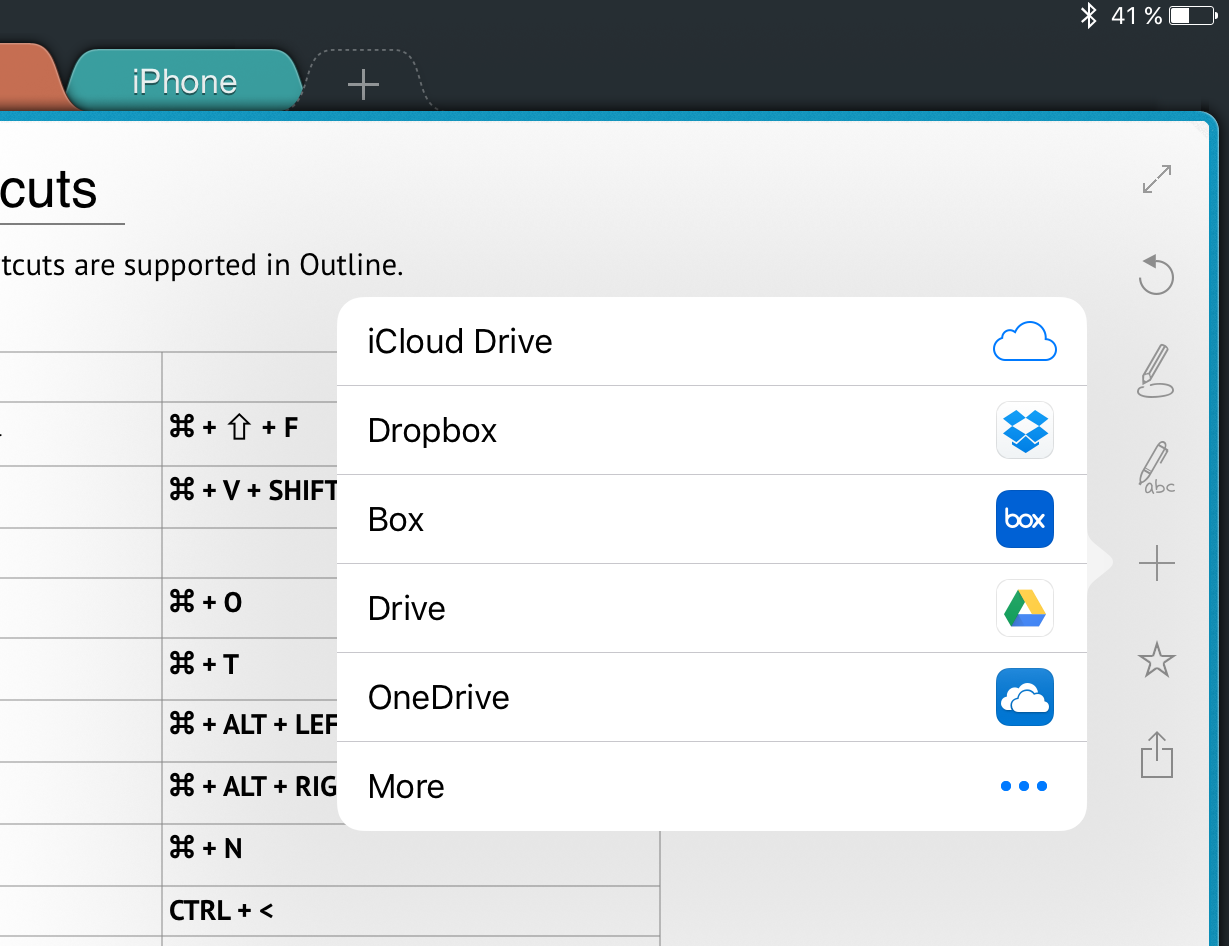The height and width of the screenshot is (946, 1229).
Task: Tap the Google Drive triangle icon
Action: (1025, 608)
